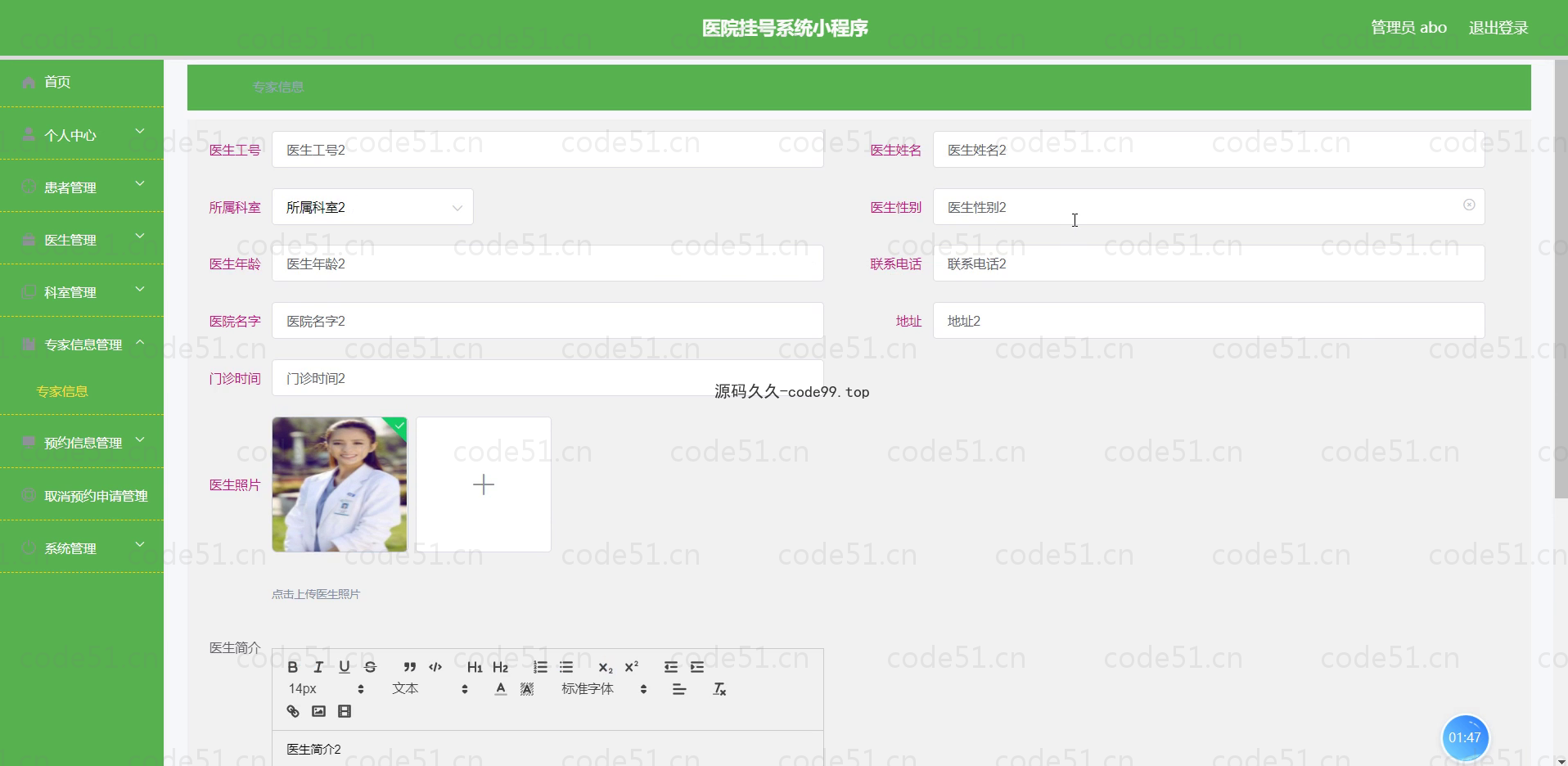Increase indent in the editor

tap(697, 667)
